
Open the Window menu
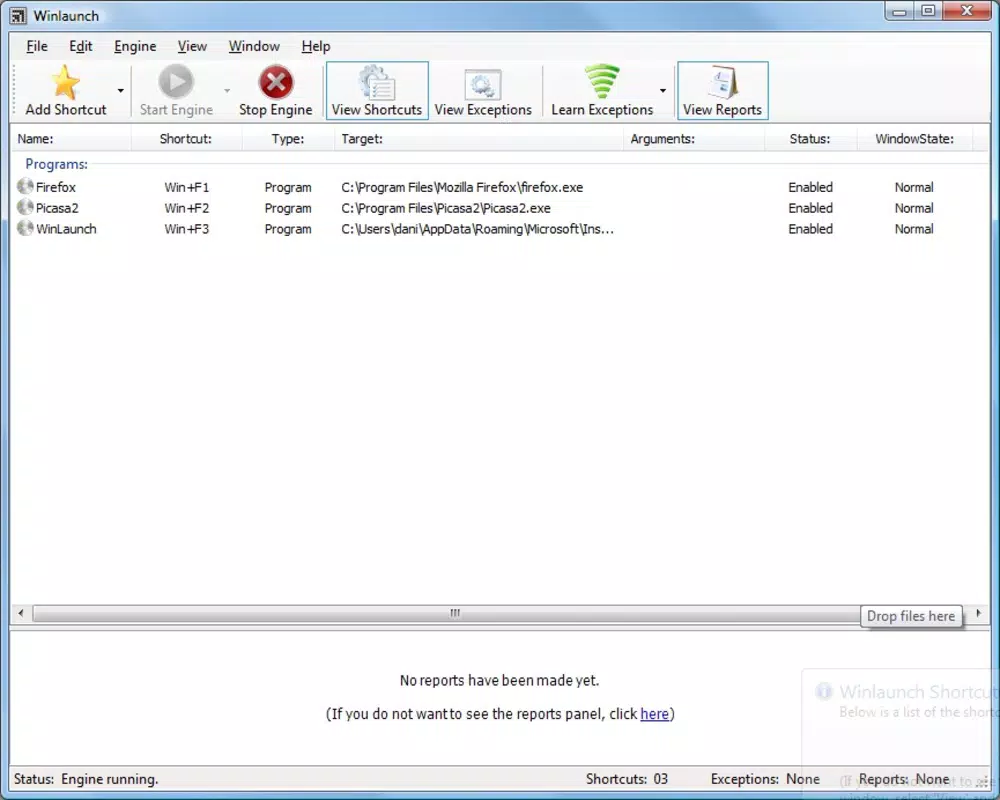(x=254, y=46)
